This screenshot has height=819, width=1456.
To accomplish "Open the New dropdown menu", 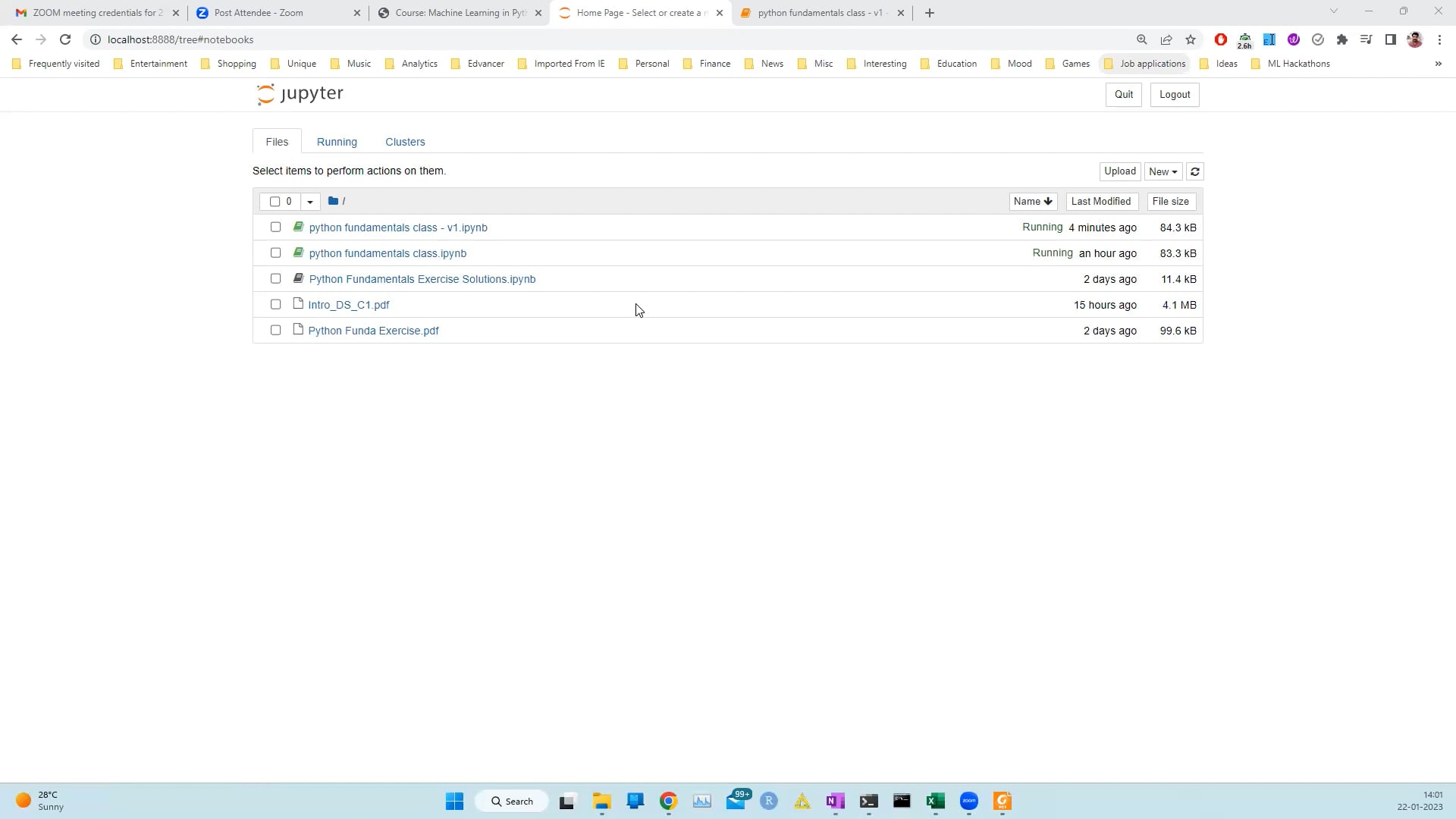I will coord(1162,171).
